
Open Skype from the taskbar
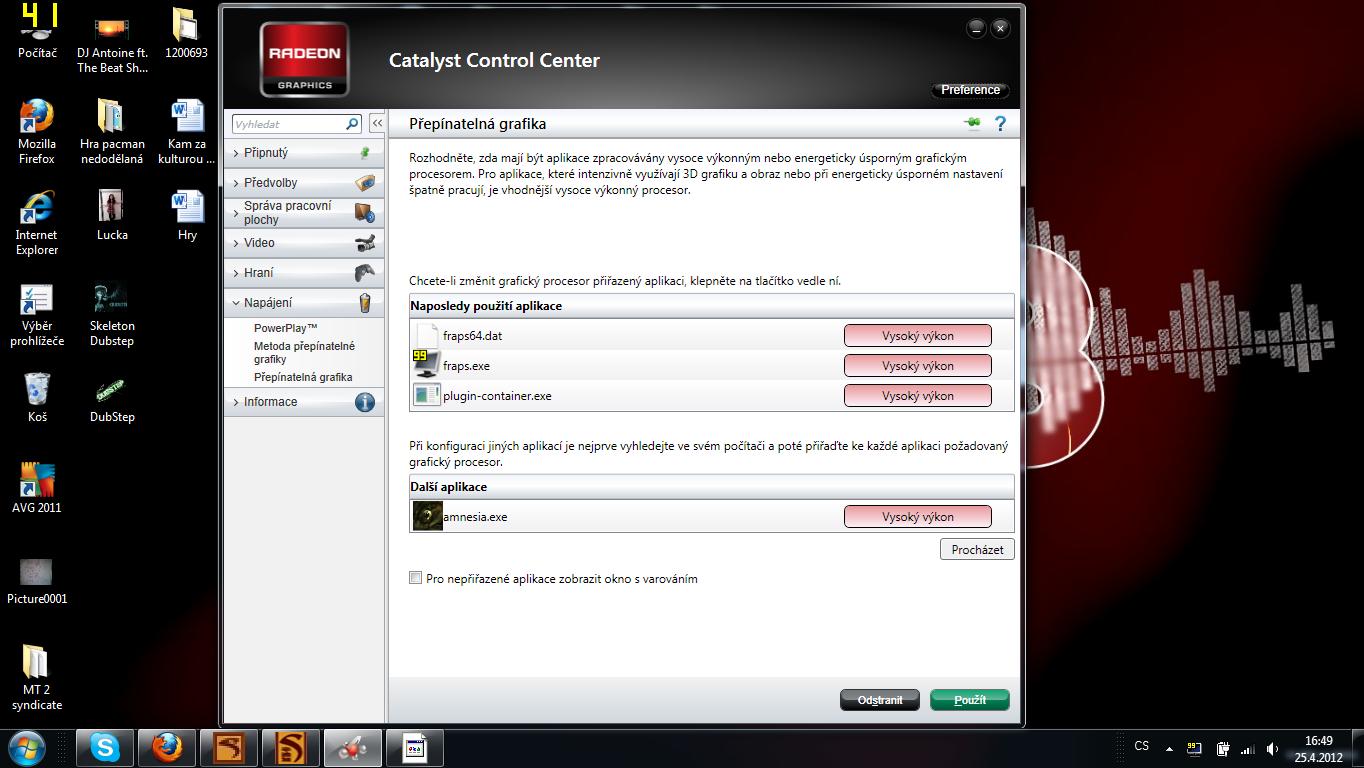coord(105,747)
